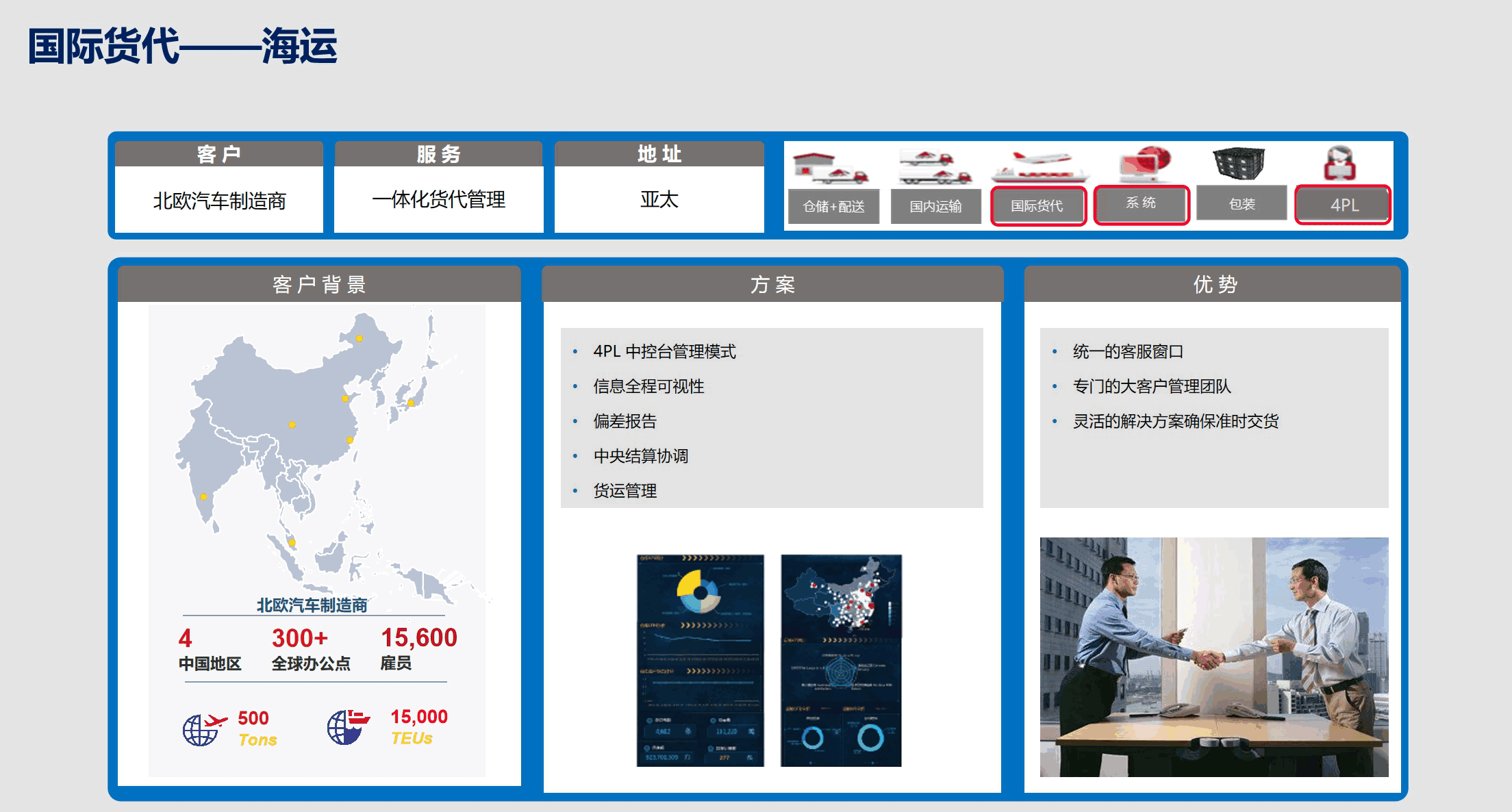Select the highlighted 系统 button

point(1141,203)
